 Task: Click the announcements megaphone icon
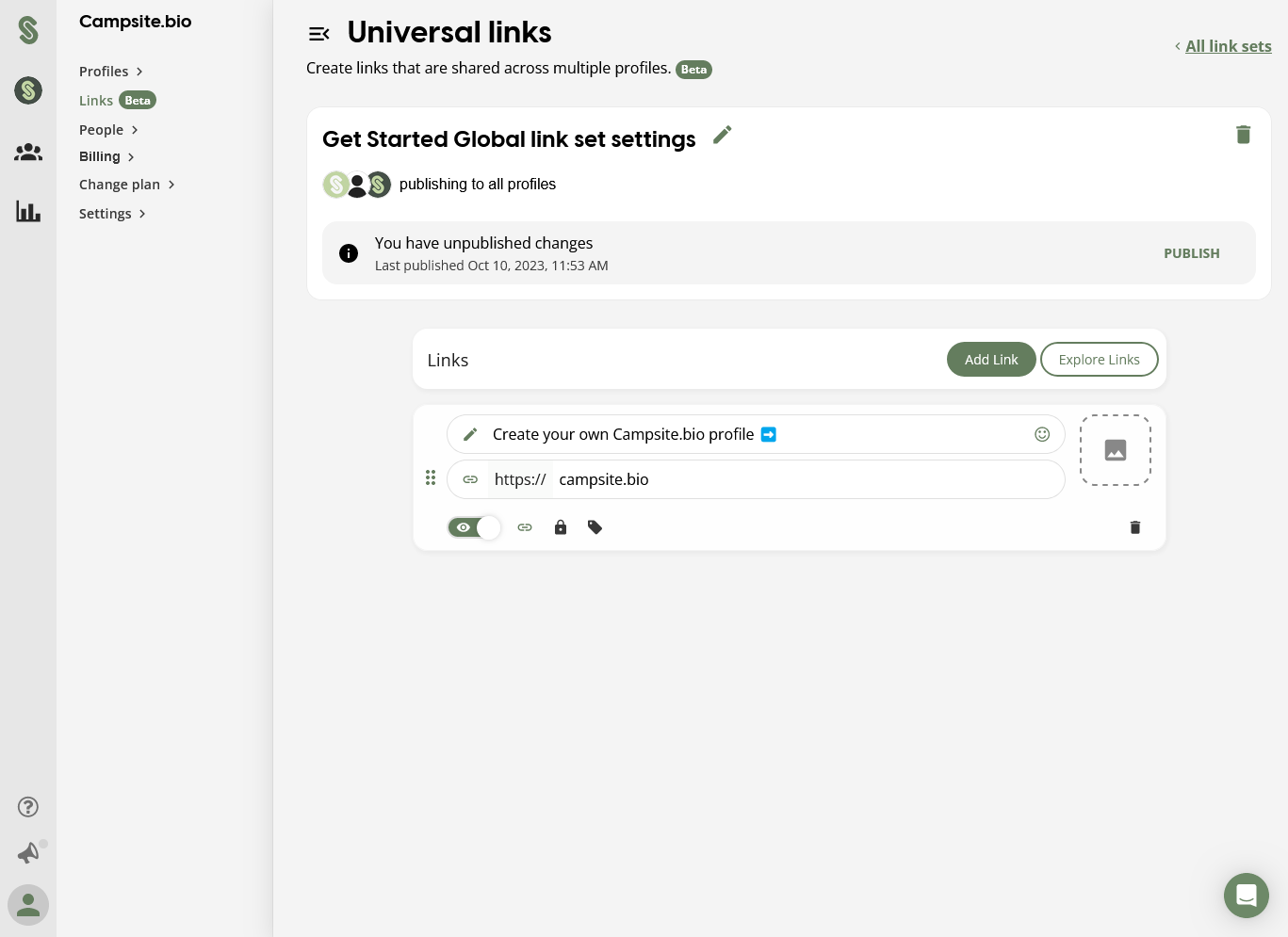tap(28, 853)
